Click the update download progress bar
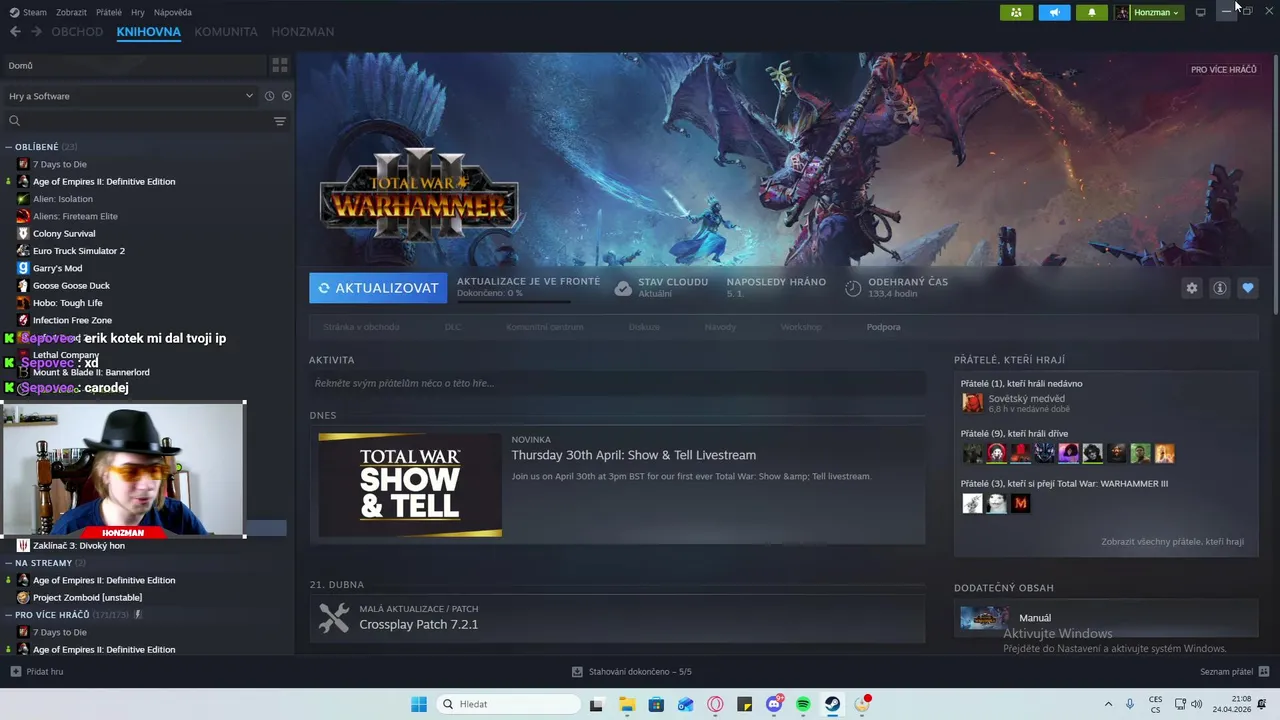This screenshot has width=1280, height=720. [x=514, y=301]
